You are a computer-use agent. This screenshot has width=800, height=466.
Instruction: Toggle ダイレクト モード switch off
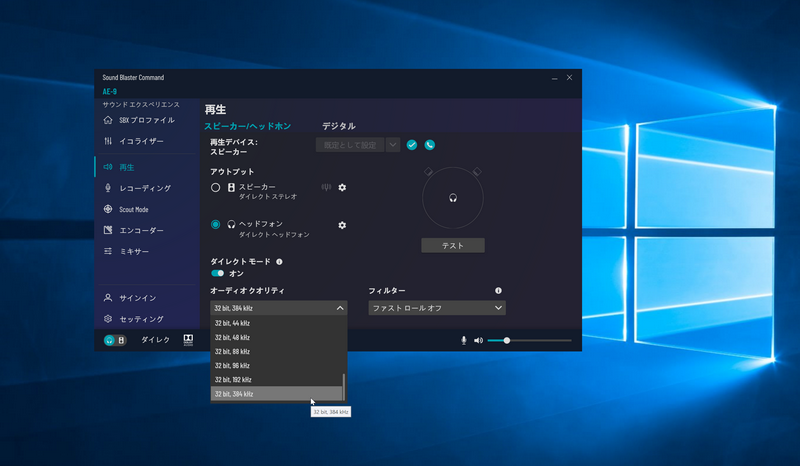click(218, 273)
